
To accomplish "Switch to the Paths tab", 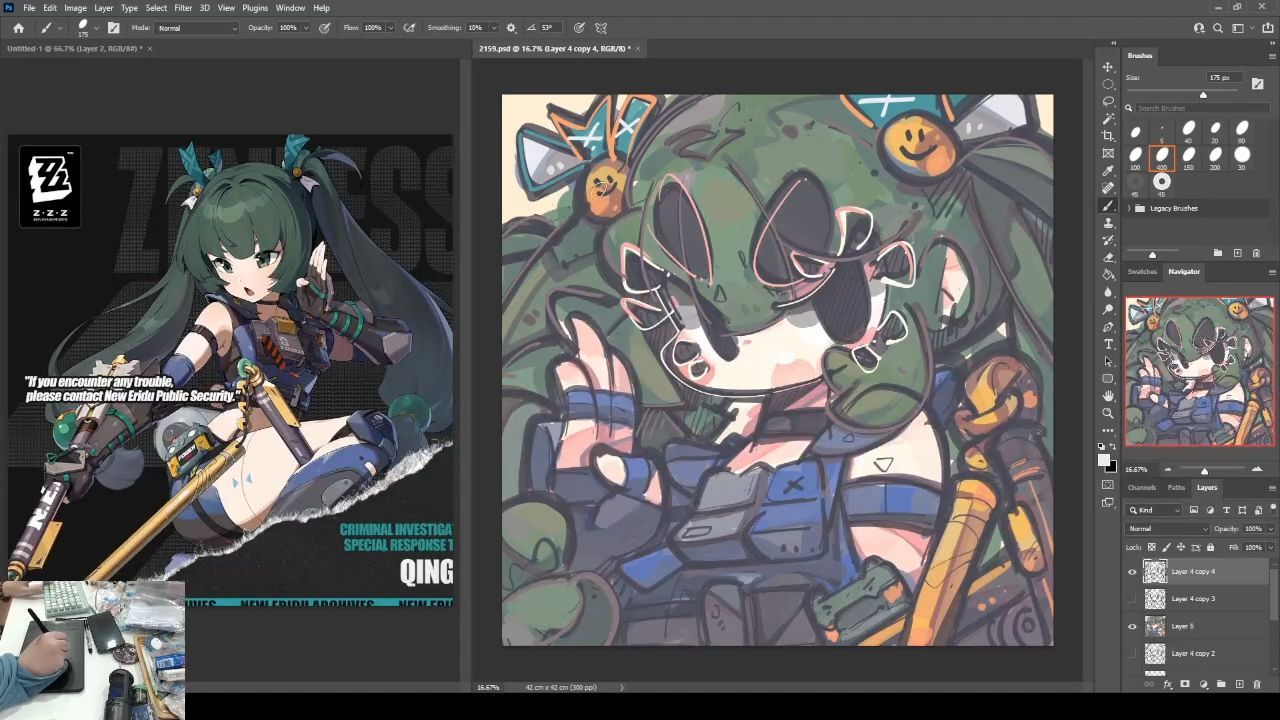I will (x=1176, y=487).
